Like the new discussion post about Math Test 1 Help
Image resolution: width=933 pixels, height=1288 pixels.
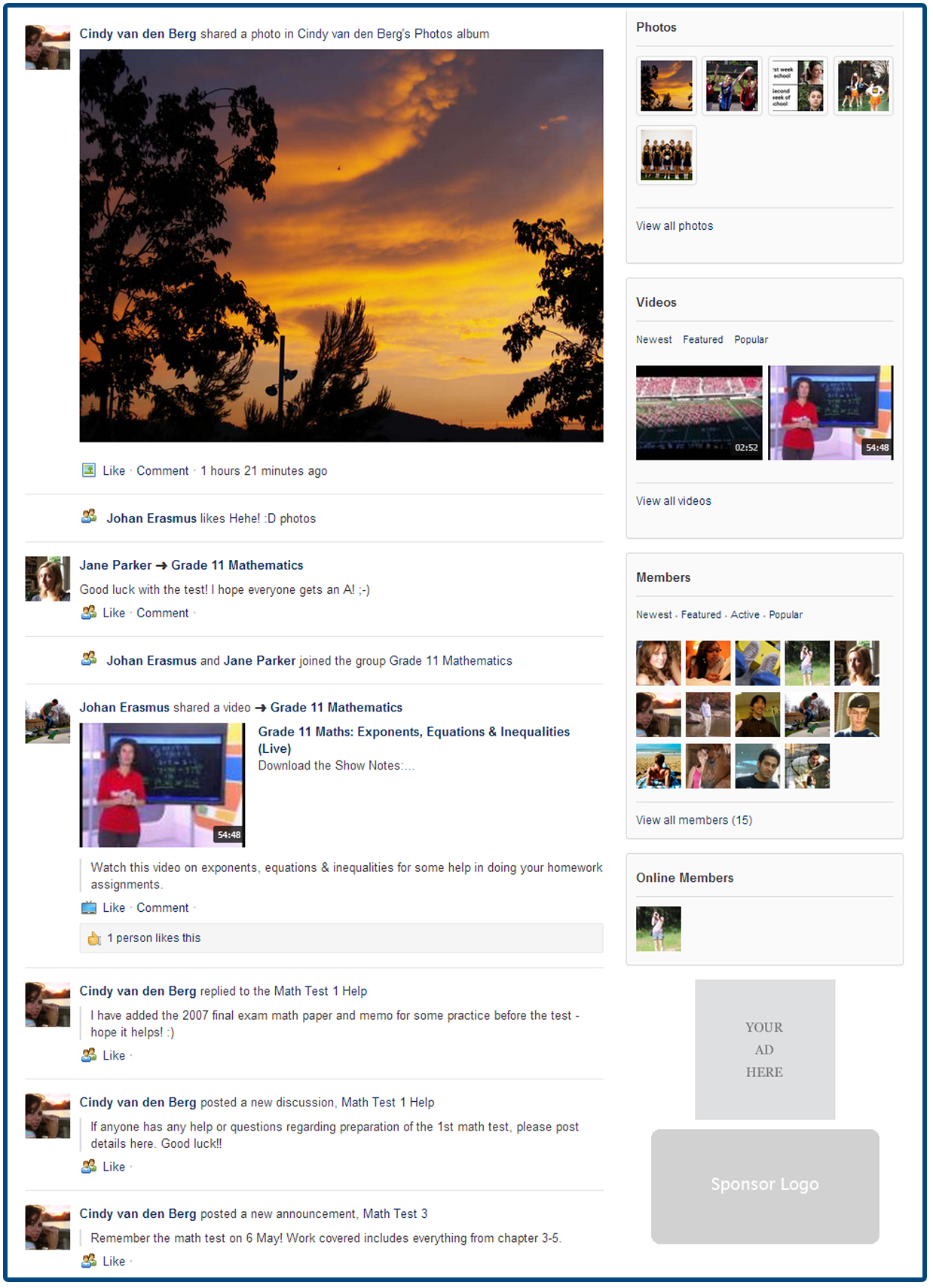point(114,1167)
